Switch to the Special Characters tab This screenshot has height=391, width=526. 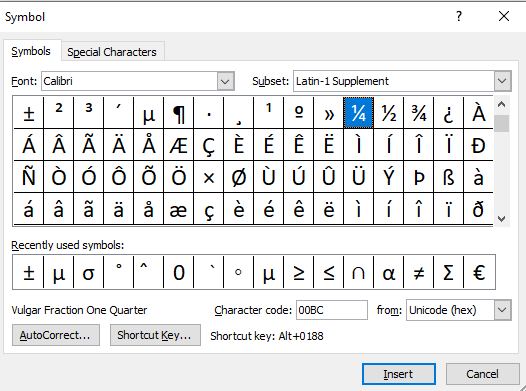tap(112, 52)
